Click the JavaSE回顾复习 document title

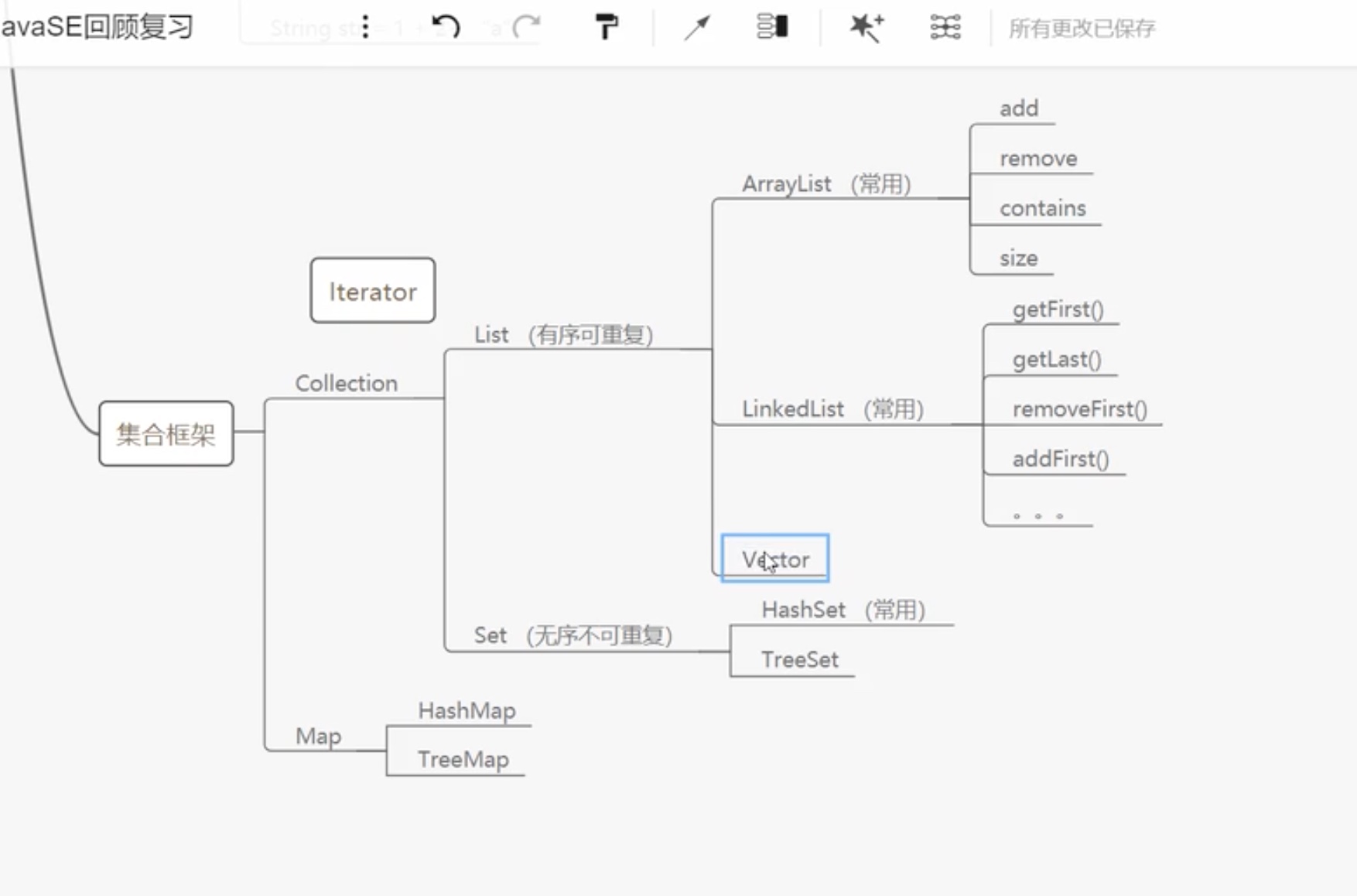97,27
